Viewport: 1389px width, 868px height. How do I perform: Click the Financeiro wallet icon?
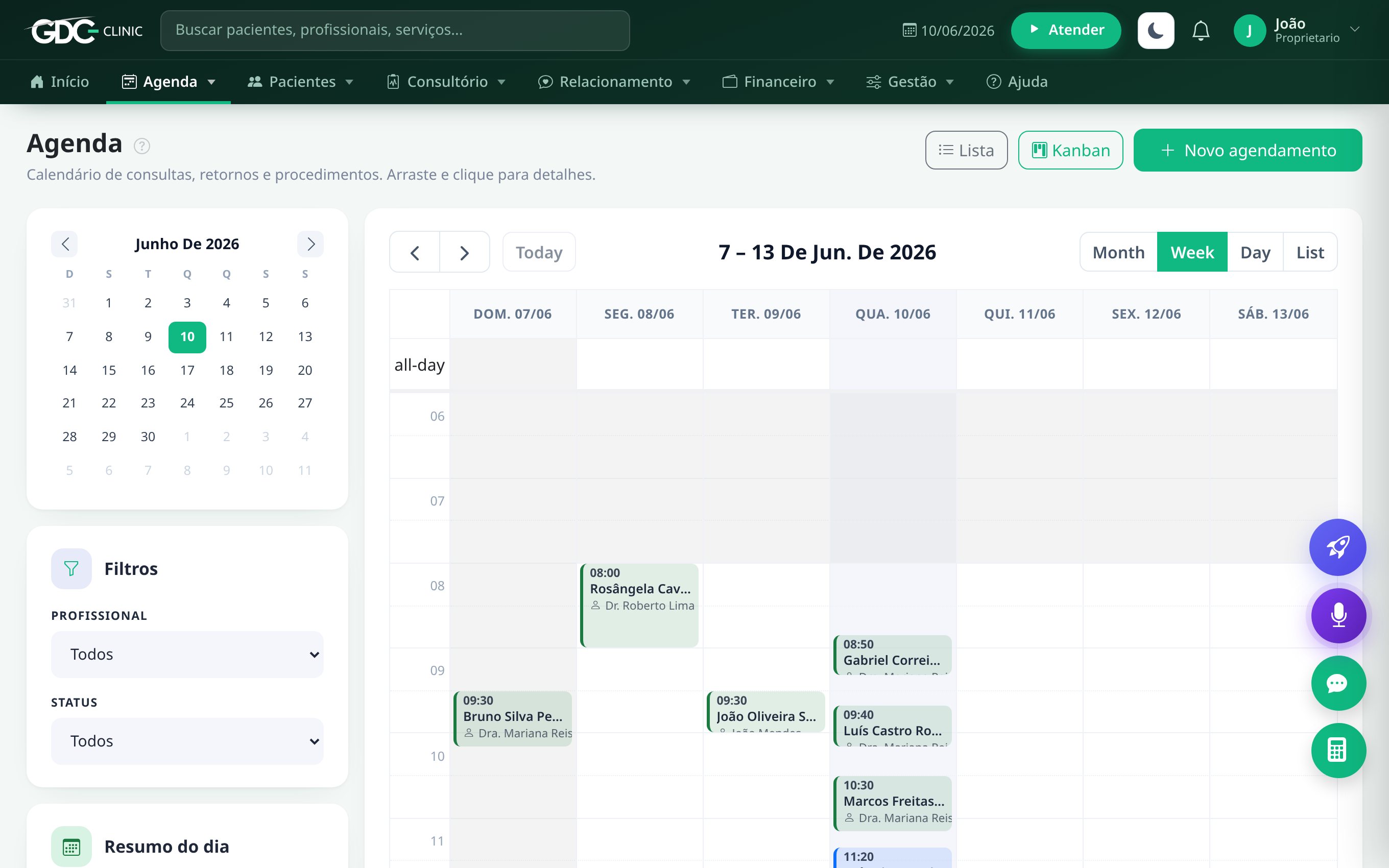click(730, 82)
